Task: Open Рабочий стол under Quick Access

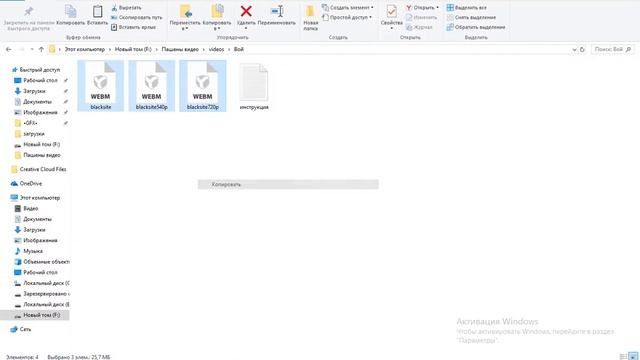Action: click(x=40, y=80)
